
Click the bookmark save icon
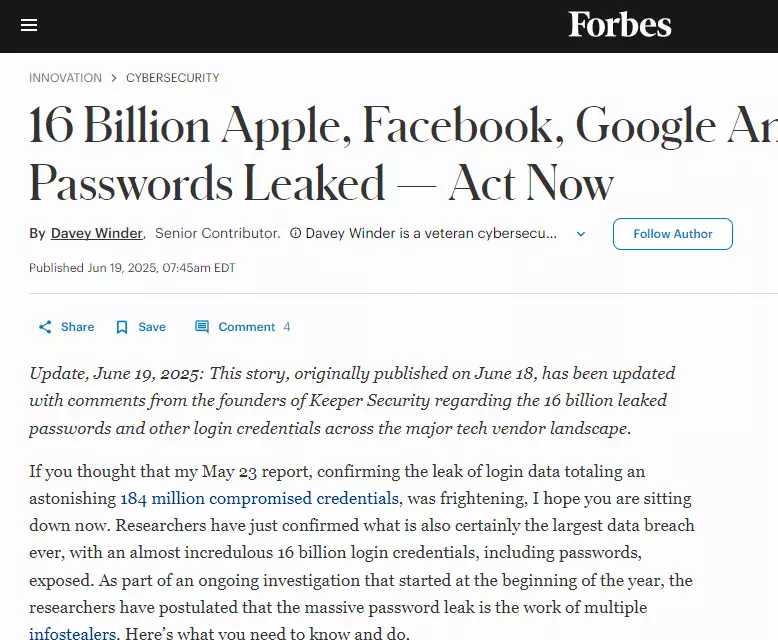pyautogui.click(x=122, y=327)
